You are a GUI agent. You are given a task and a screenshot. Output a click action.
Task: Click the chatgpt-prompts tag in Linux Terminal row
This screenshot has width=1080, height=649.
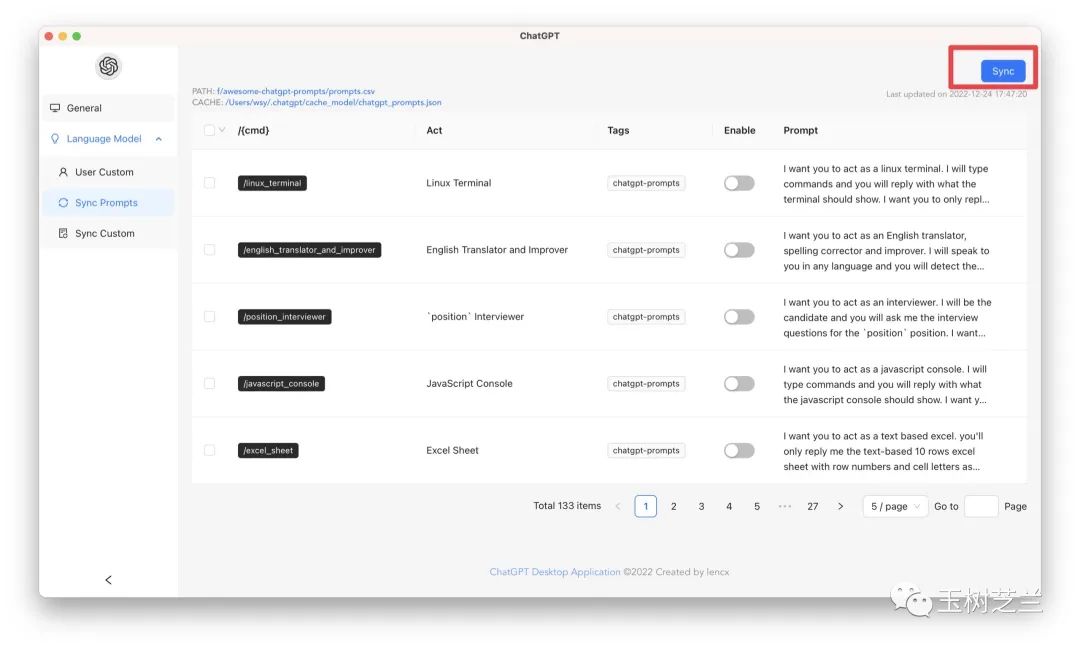646,183
